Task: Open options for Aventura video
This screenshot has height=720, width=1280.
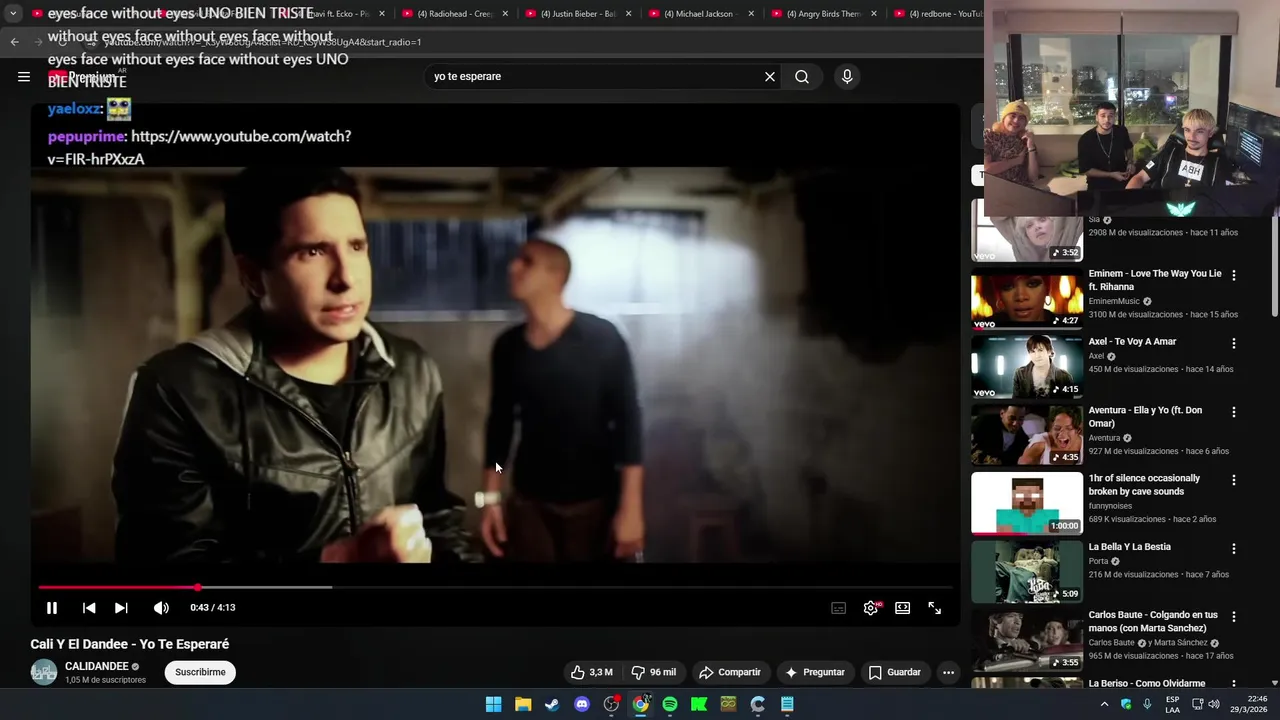Action: 1233,412
